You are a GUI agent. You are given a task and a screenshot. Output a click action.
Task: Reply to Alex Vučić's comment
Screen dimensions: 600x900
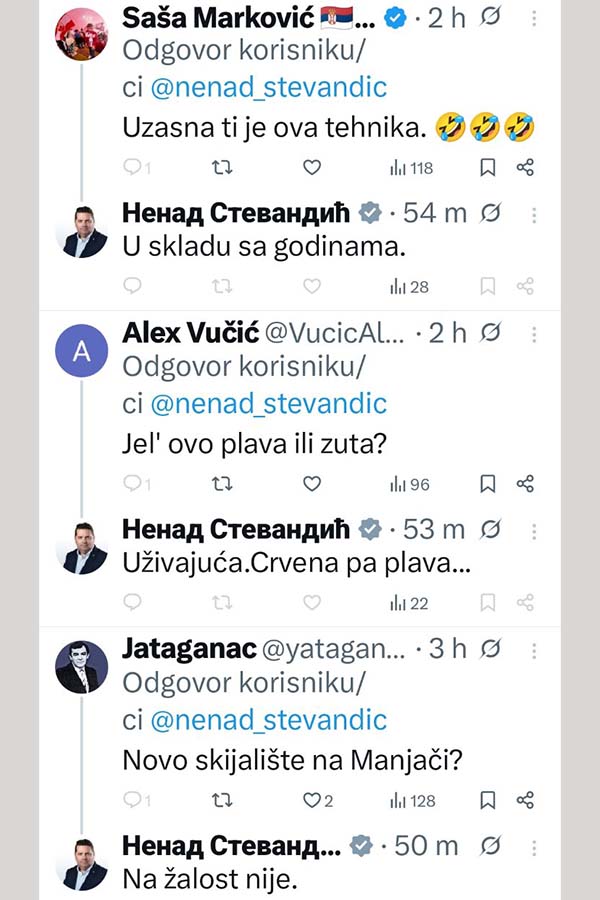(133, 484)
